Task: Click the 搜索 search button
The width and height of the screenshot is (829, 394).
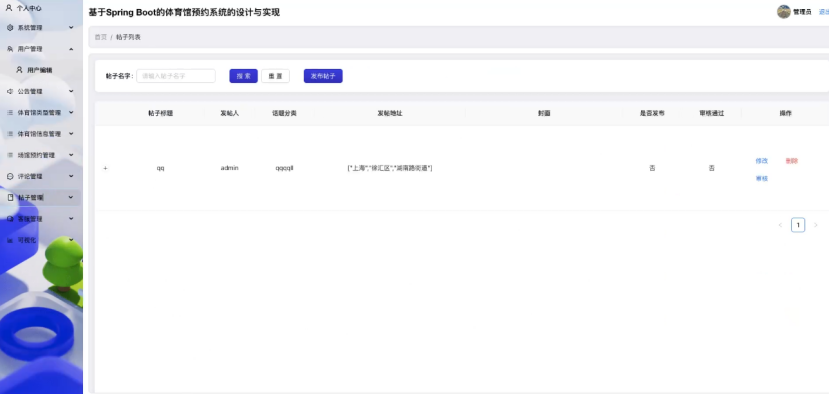Action: pos(243,76)
